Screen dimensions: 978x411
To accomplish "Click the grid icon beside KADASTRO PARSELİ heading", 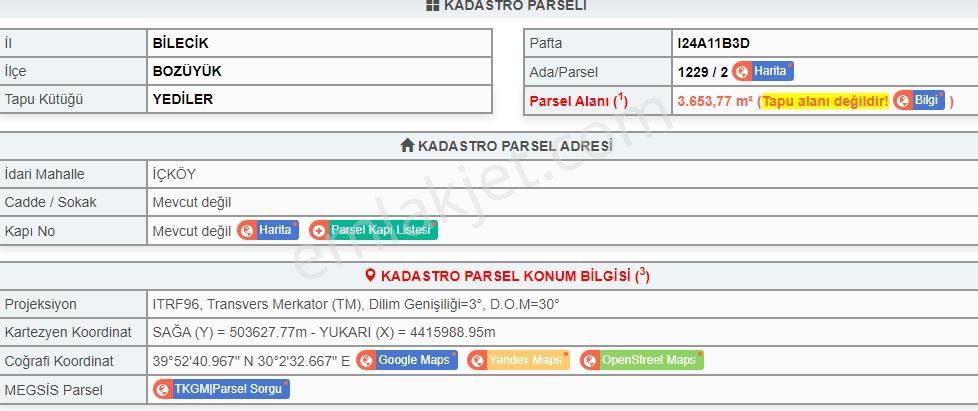I will coord(433,6).
